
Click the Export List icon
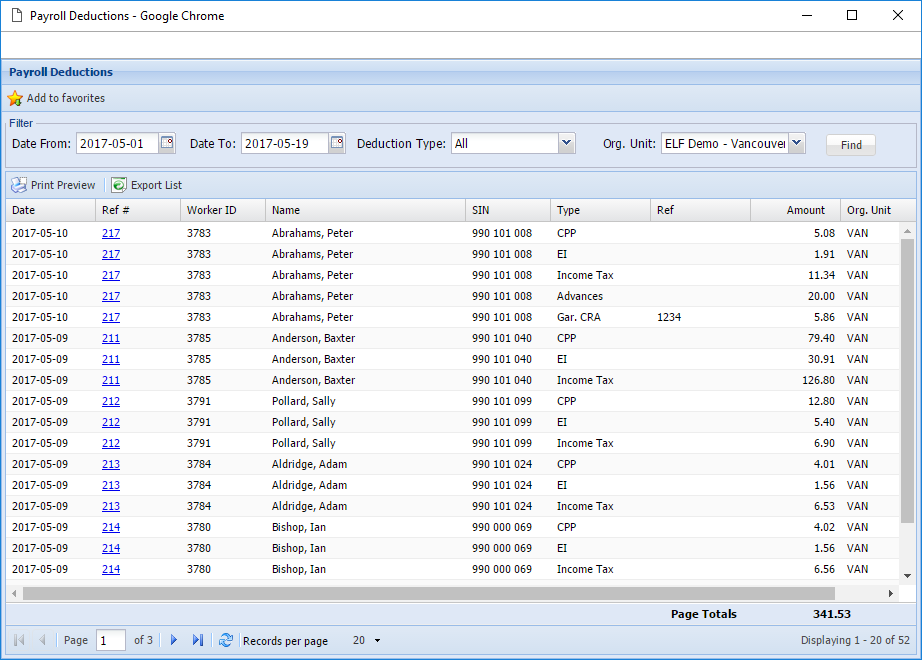119,185
